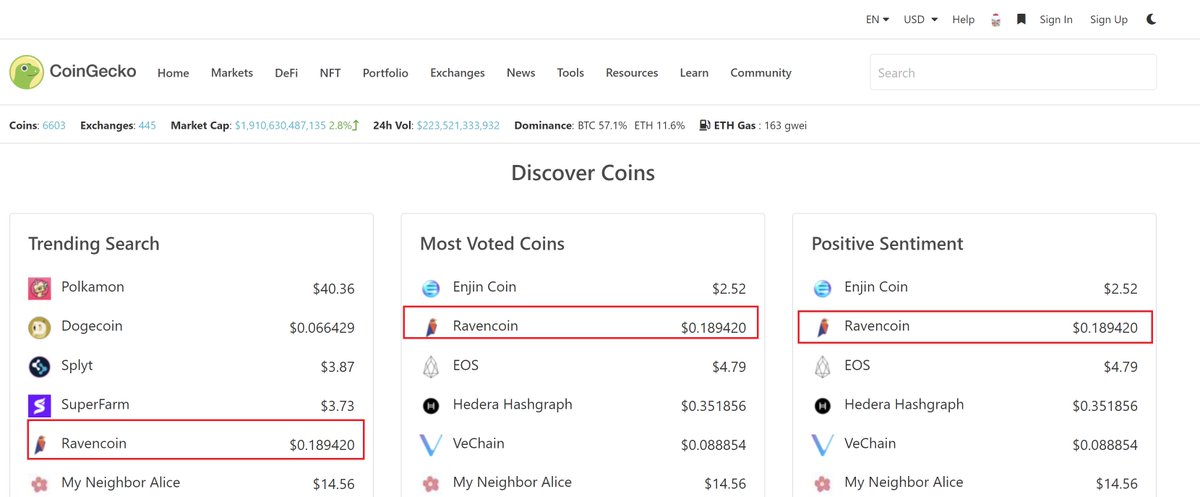
Task: Click the Sign Up link
Action: pyautogui.click(x=1108, y=19)
